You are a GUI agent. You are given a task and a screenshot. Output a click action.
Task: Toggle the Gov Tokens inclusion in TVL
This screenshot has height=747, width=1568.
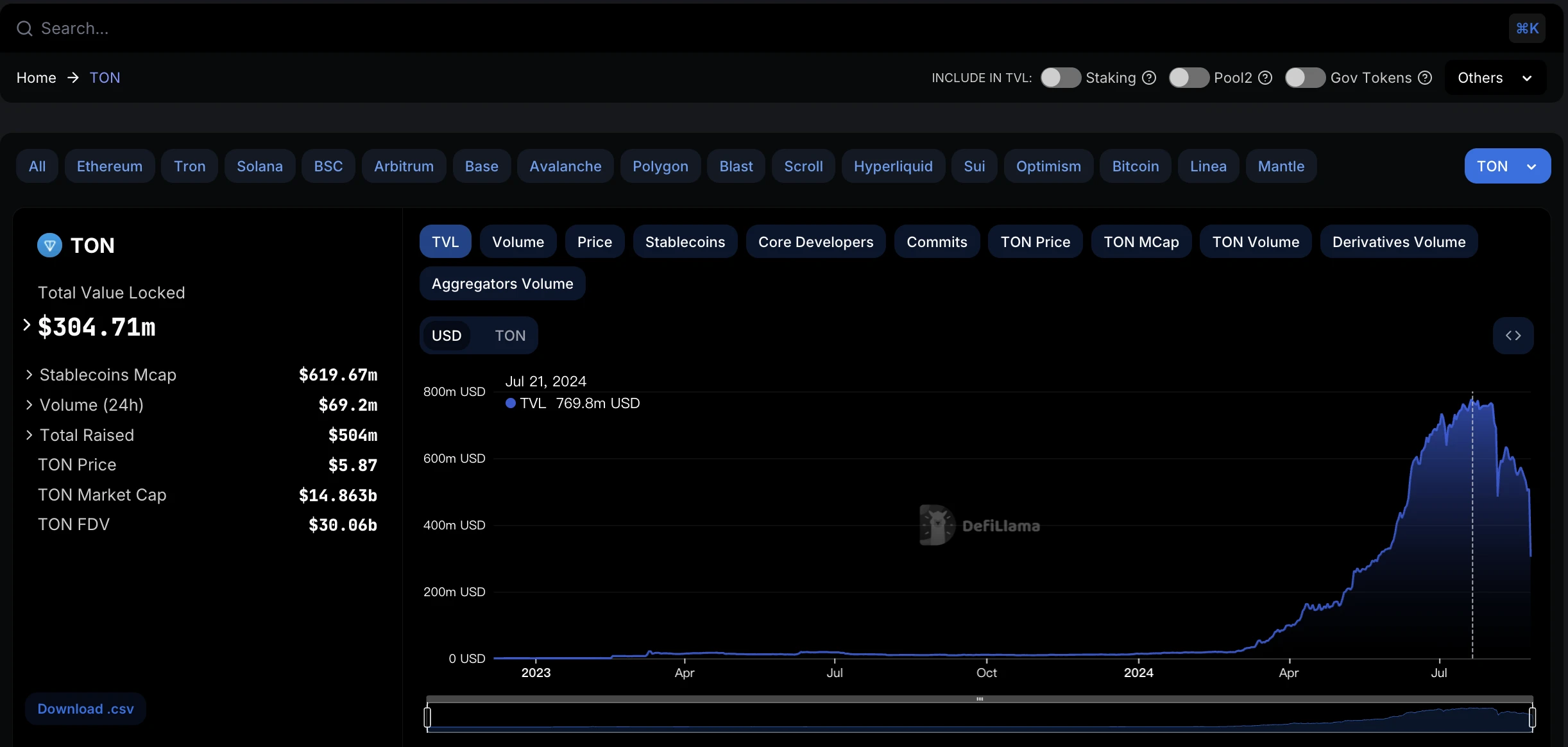[1303, 77]
